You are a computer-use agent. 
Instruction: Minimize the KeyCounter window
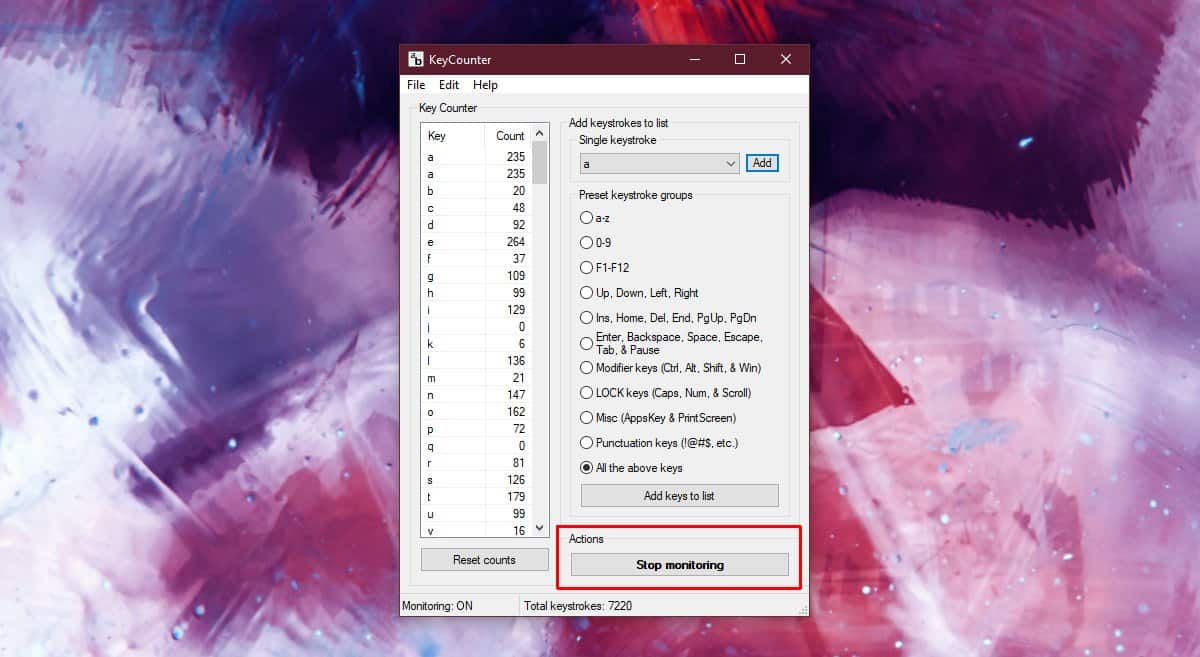tap(693, 59)
